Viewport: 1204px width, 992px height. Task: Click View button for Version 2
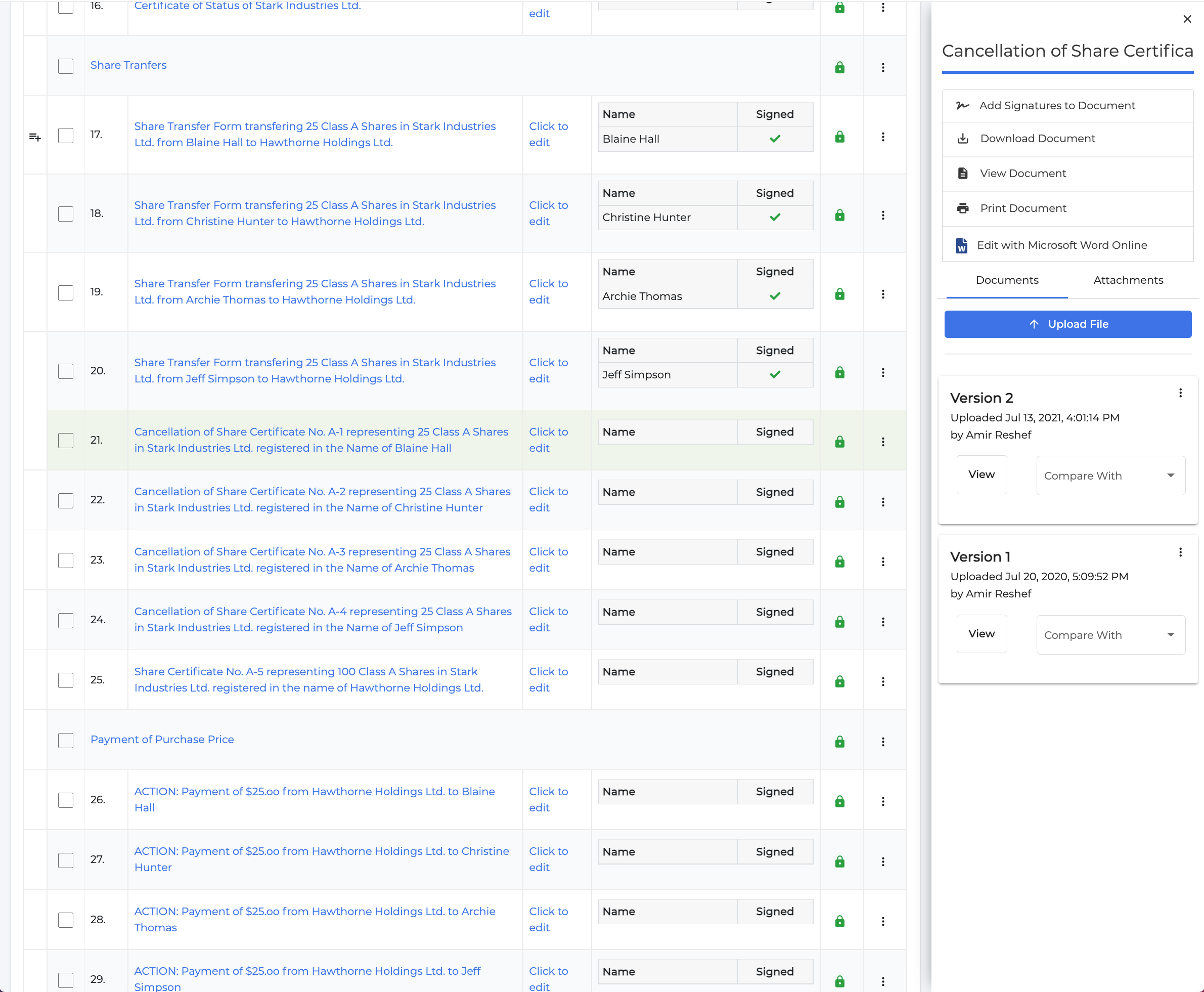pyautogui.click(x=982, y=475)
